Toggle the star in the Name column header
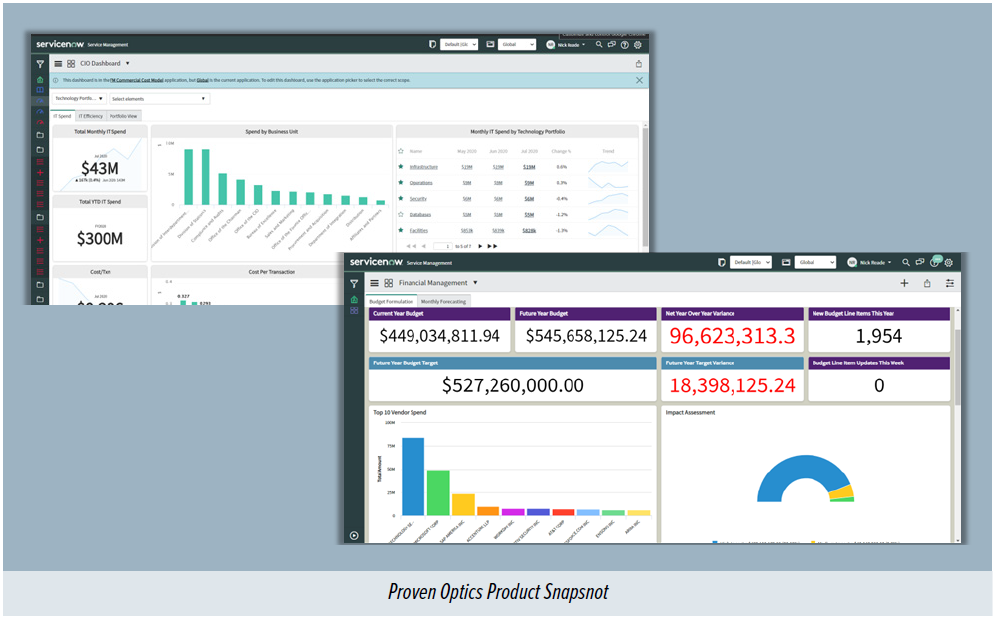 (401, 151)
